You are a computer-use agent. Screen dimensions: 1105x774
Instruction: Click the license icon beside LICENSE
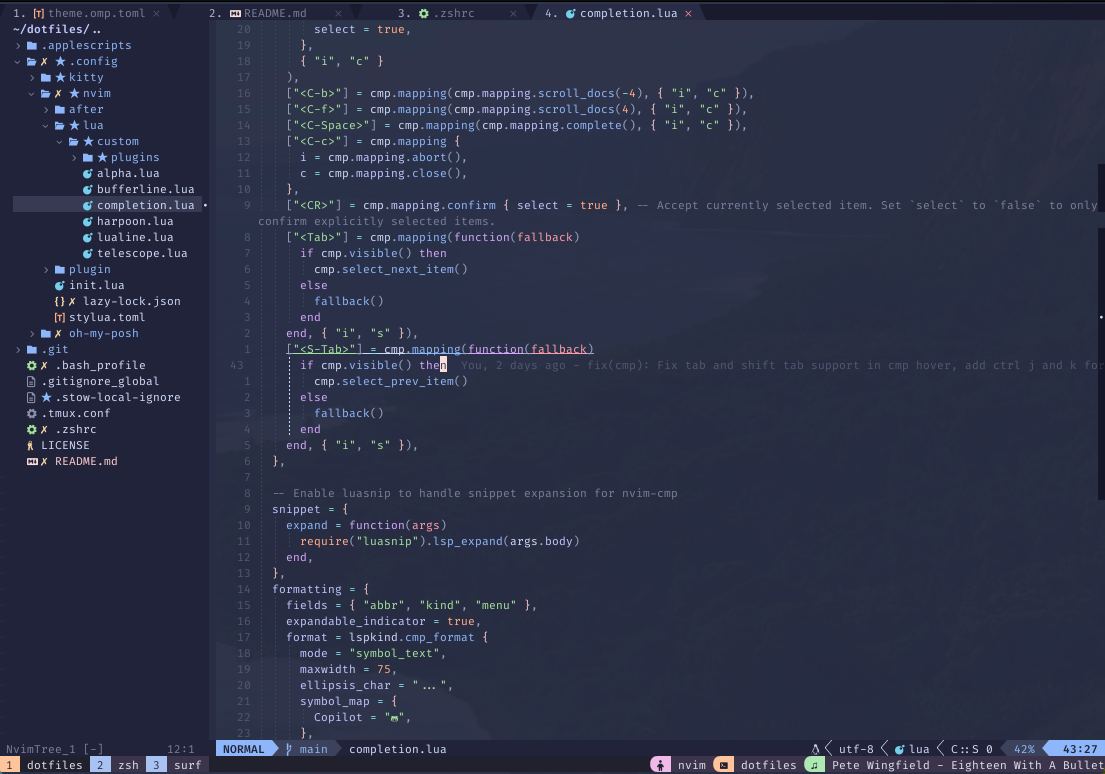click(30, 446)
